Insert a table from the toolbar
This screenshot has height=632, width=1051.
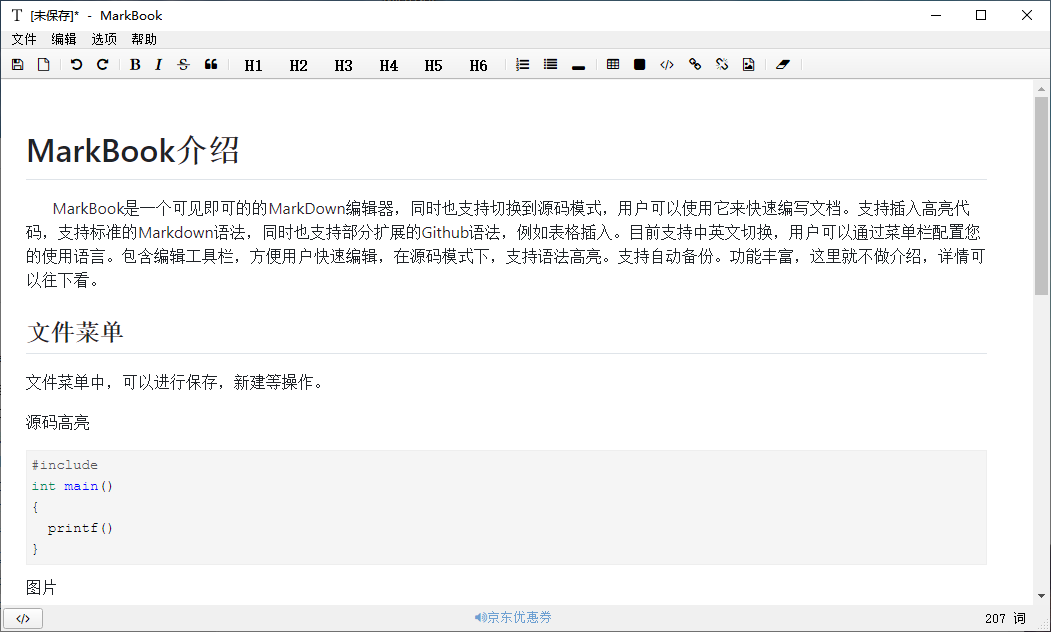[x=613, y=65]
